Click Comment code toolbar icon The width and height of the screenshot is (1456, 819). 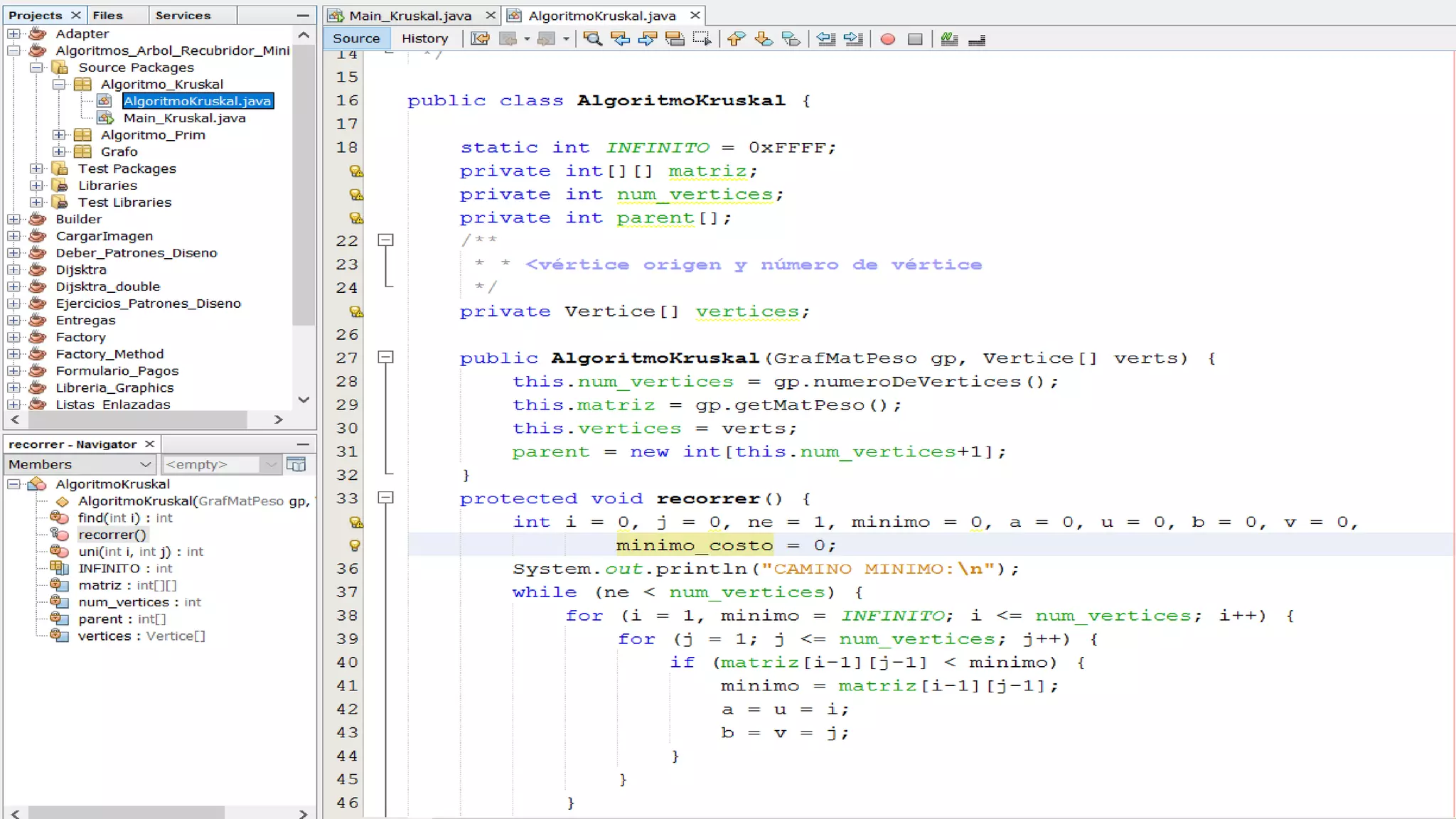[949, 39]
